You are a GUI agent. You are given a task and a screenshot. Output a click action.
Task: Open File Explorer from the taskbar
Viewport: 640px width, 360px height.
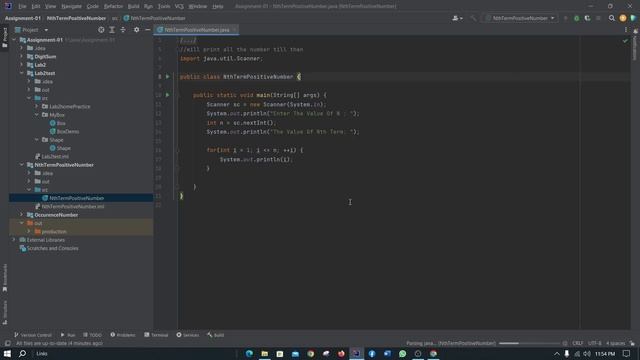point(264,353)
